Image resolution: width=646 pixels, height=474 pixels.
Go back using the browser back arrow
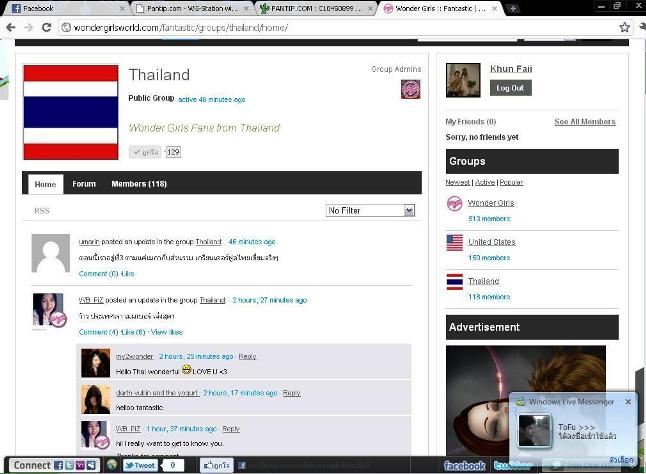point(11,28)
